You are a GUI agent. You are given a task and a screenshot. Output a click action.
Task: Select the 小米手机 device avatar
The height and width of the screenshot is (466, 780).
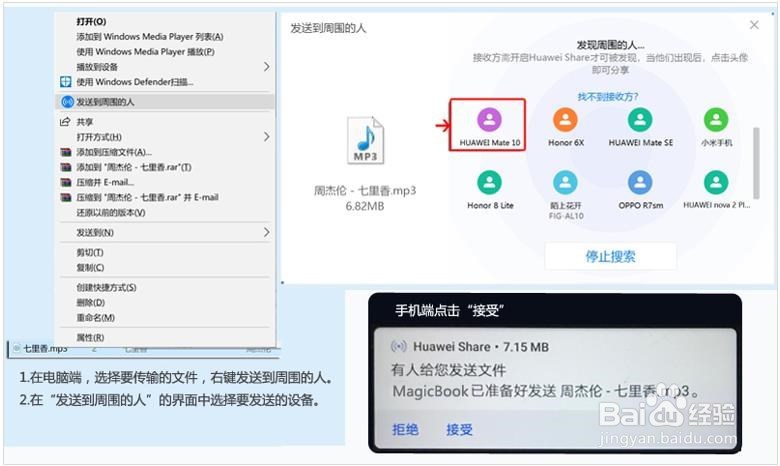pos(716,119)
